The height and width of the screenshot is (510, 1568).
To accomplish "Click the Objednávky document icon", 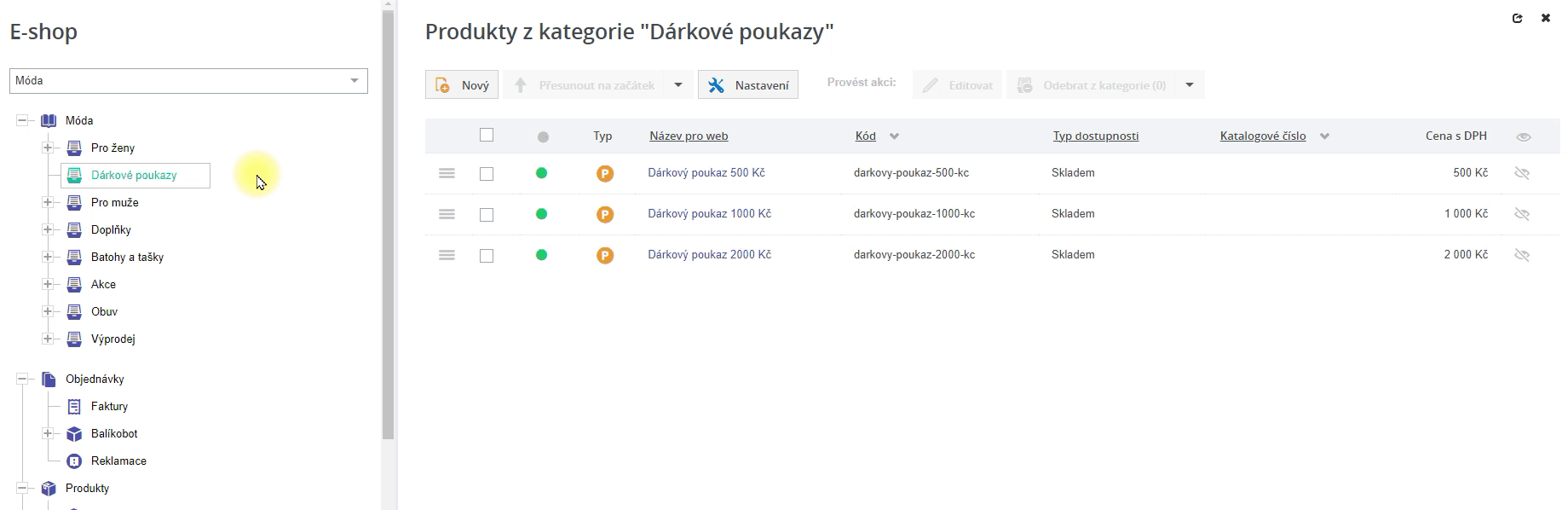I will (x=49, y=380).
